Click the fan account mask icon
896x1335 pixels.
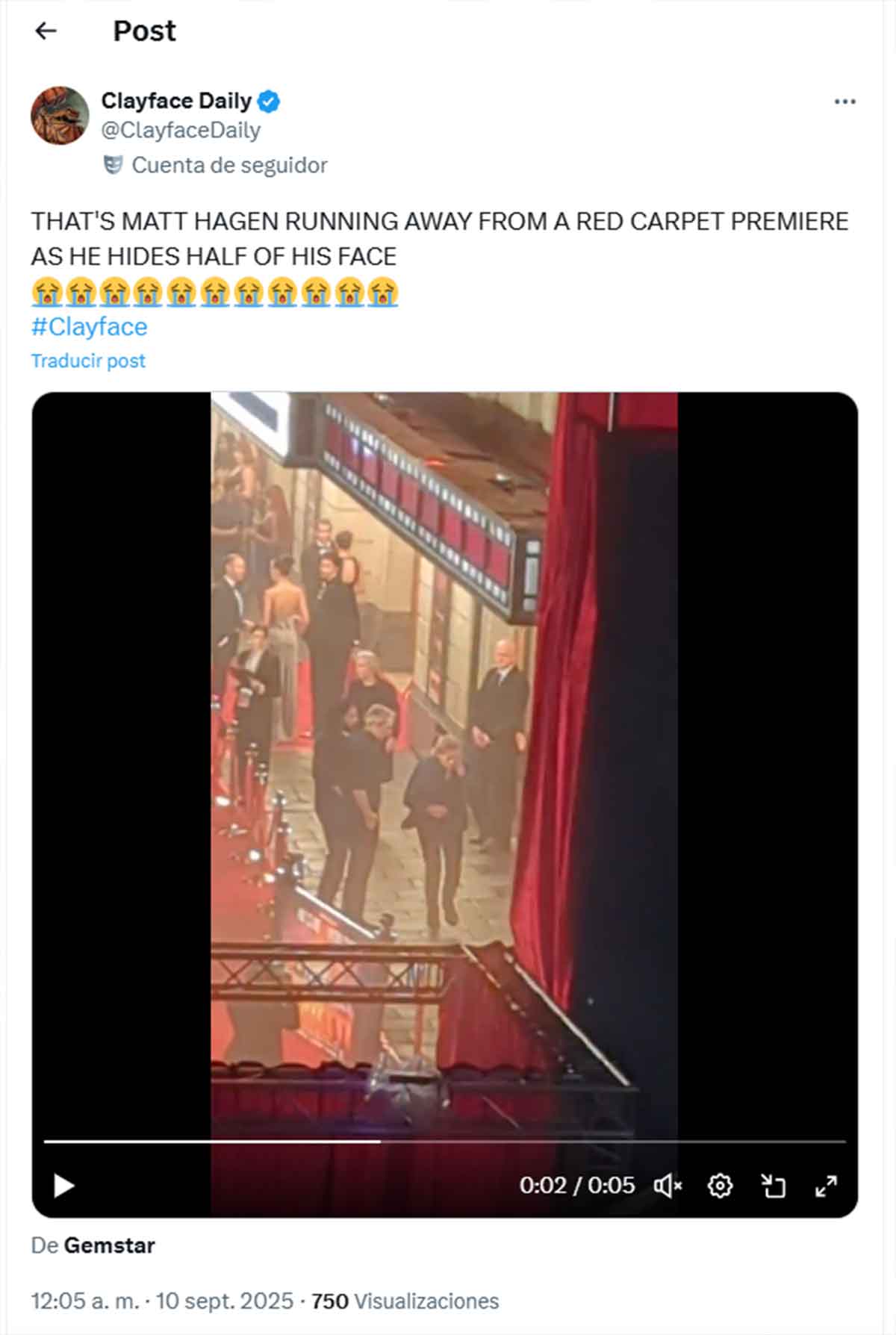[113, 164]
